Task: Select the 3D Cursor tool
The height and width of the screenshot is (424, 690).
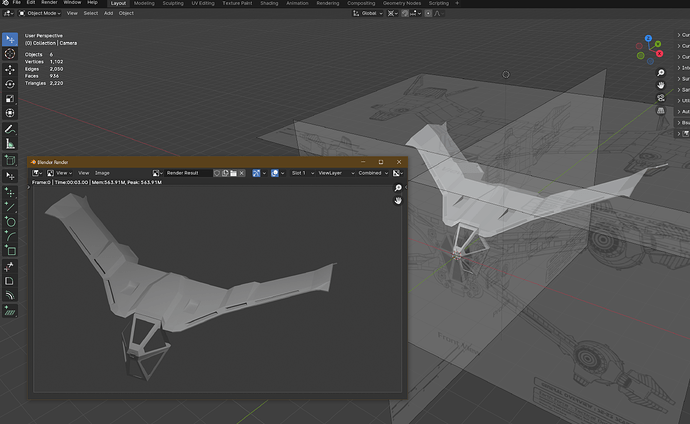Action: pos(10,54)
